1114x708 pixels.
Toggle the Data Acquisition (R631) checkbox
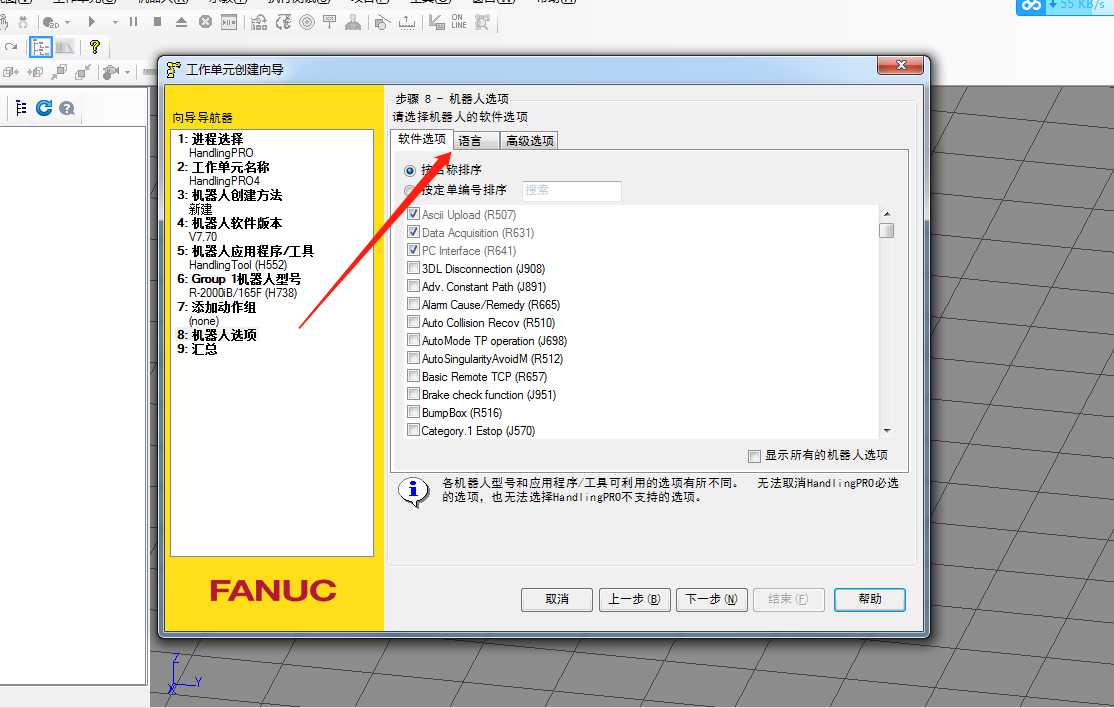pos(413,232)
